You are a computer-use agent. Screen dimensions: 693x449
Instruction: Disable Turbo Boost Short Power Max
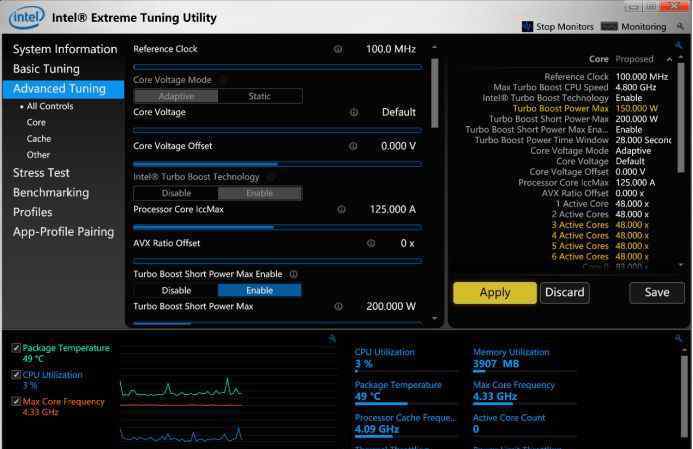coord(176,290)
